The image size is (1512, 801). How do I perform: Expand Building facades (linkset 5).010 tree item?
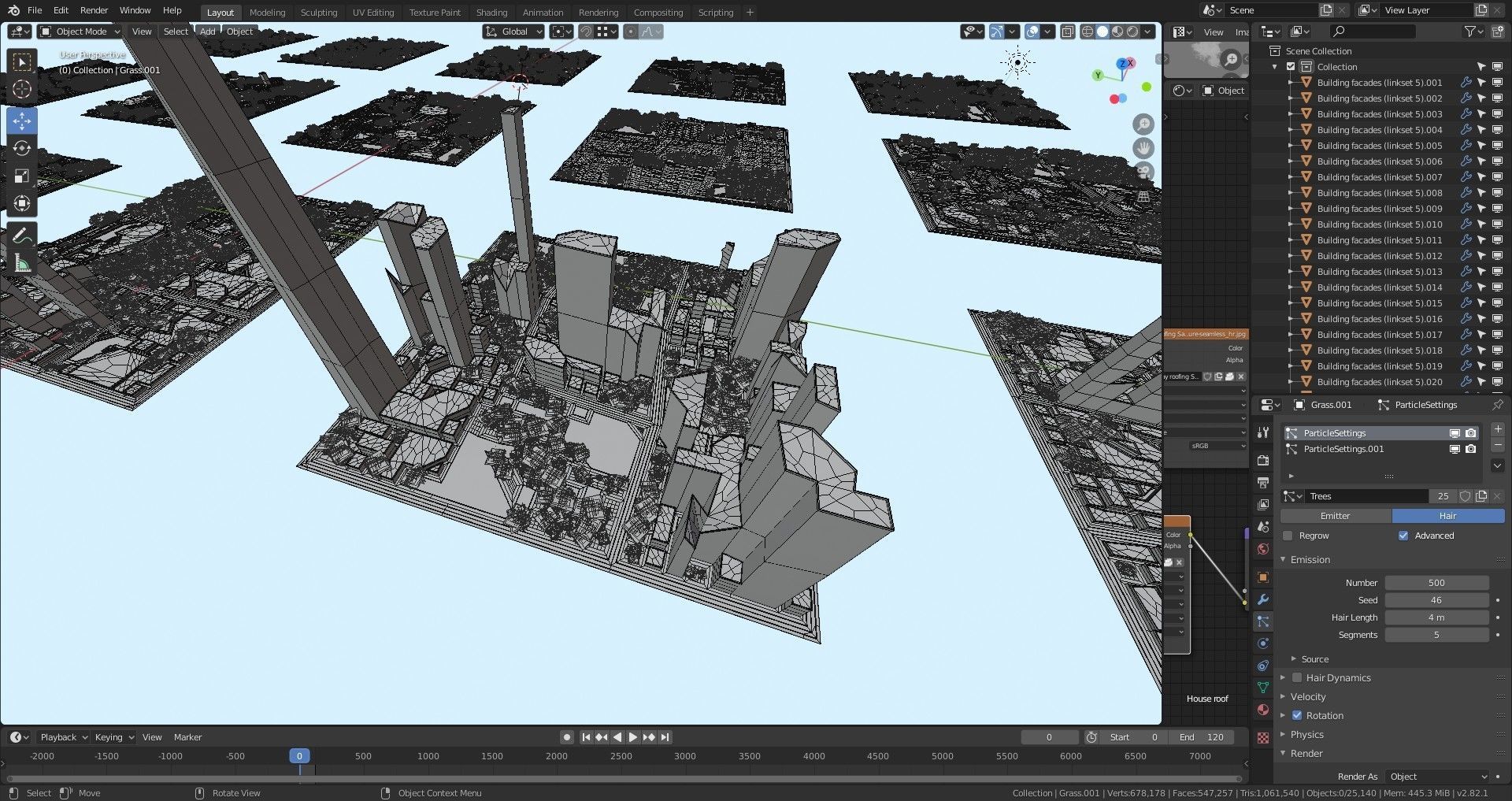coord(1291,224)
